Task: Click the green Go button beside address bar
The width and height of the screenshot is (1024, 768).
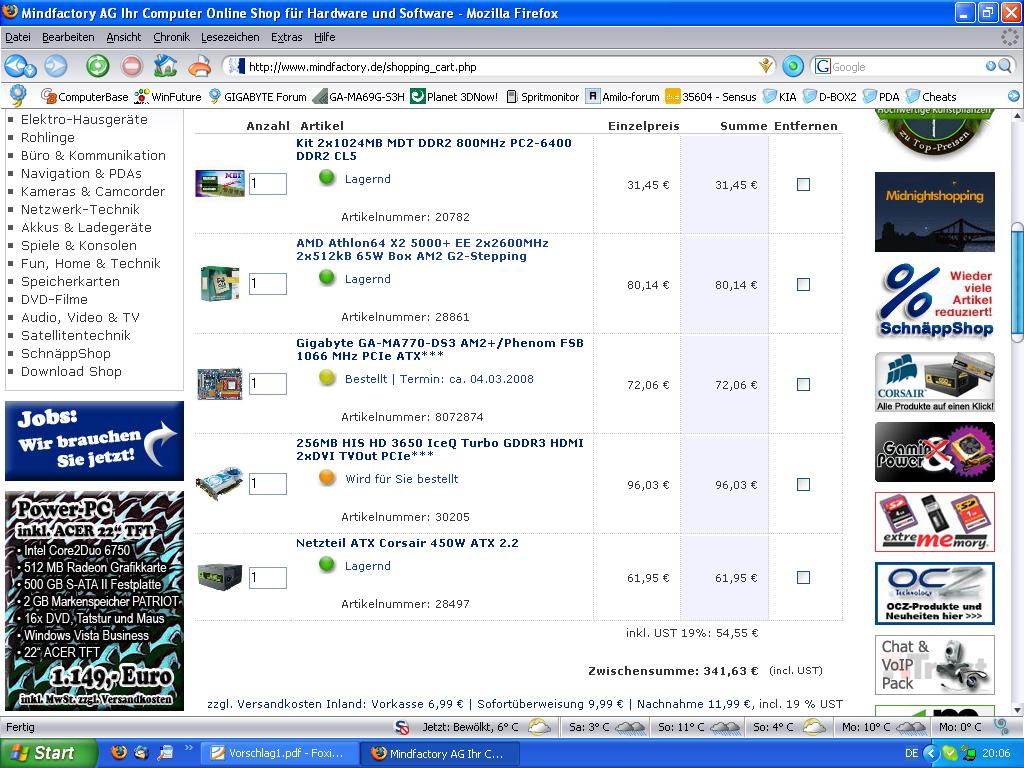Action: [x=792, y=66]
